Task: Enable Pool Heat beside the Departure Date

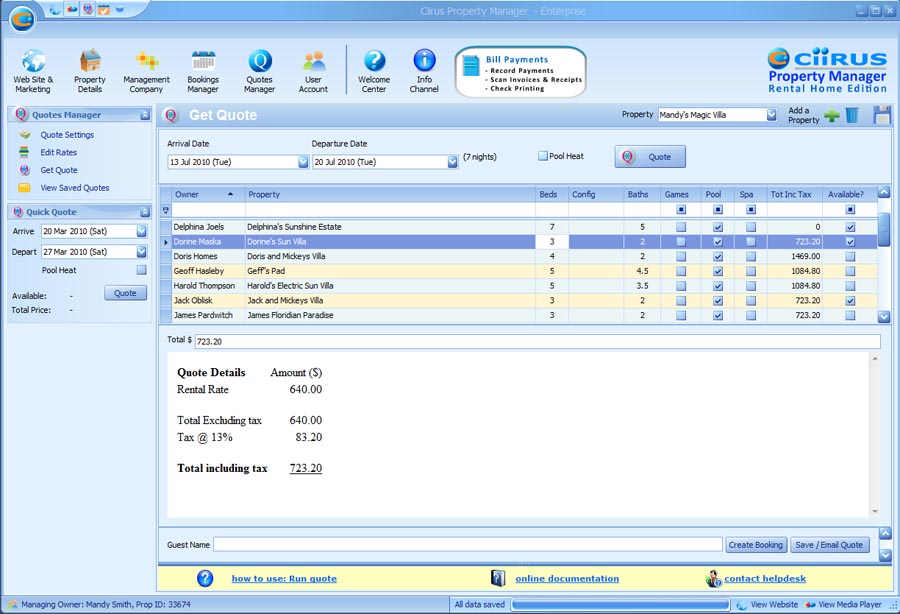Action: pyautogui.click(x=542, y=156)
